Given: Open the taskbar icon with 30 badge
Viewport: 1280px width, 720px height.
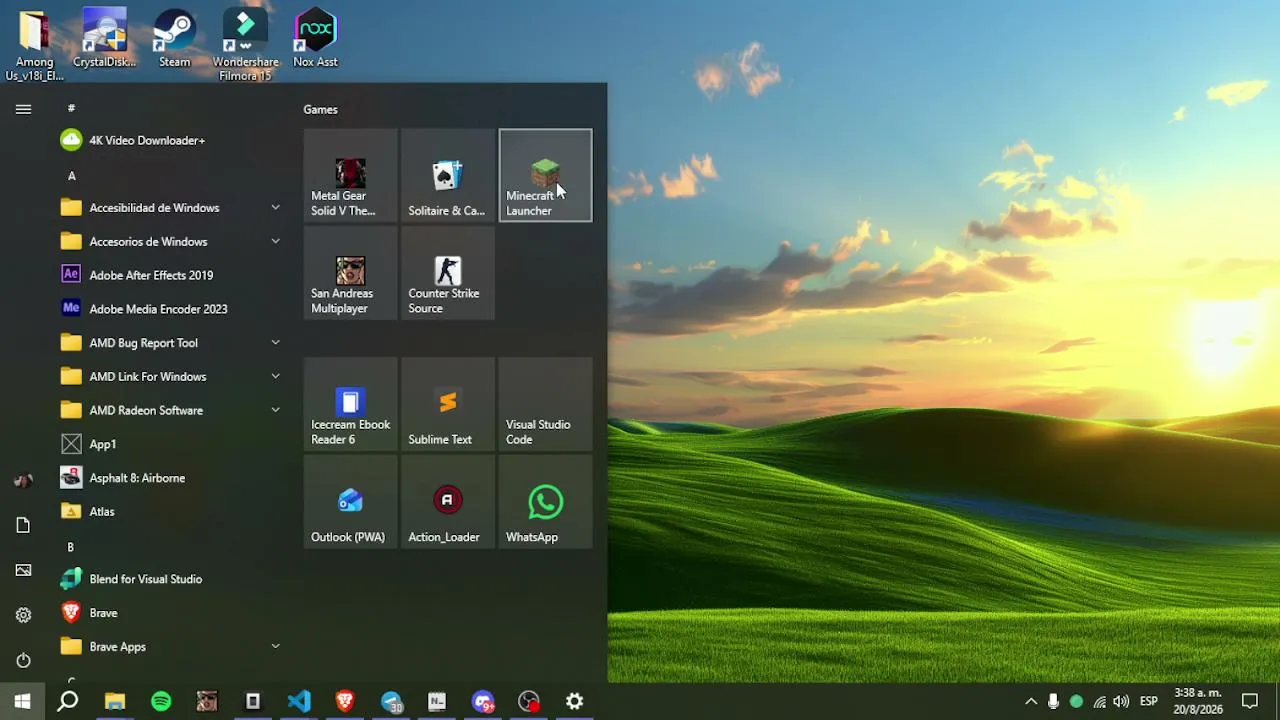Looking at the screenshot, I should point(391,701).
